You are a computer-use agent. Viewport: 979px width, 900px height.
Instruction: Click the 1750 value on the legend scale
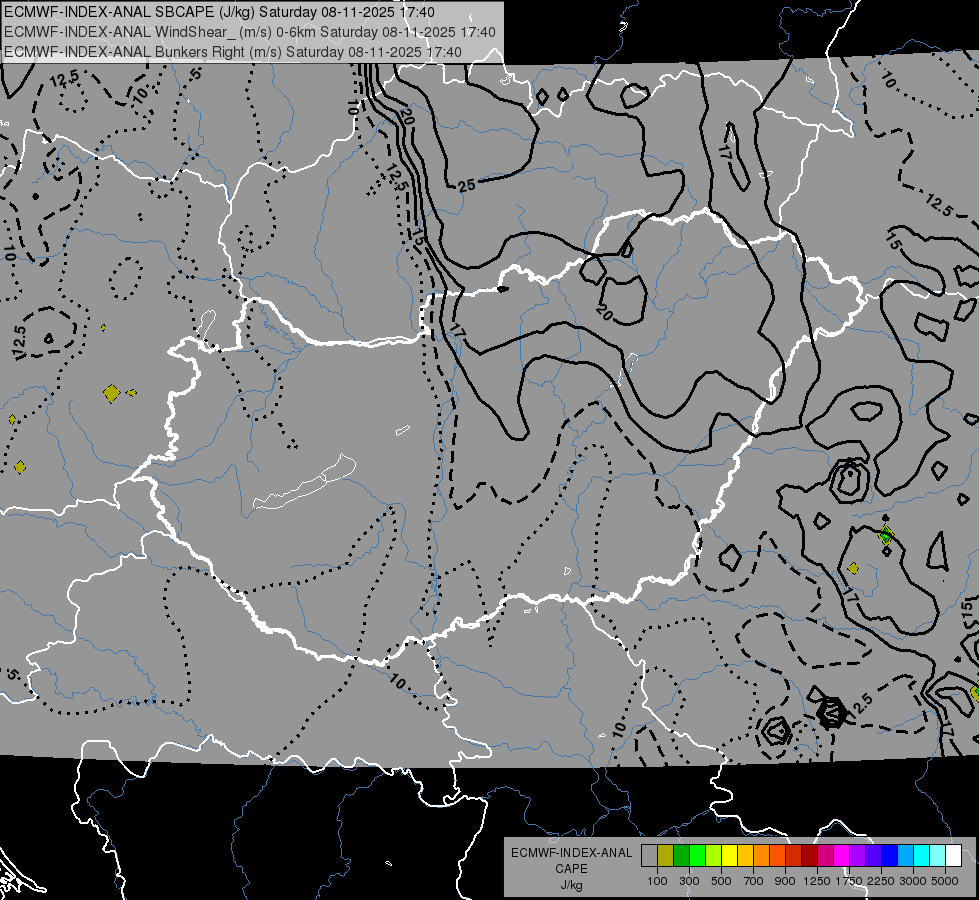[x=849, y=881]
